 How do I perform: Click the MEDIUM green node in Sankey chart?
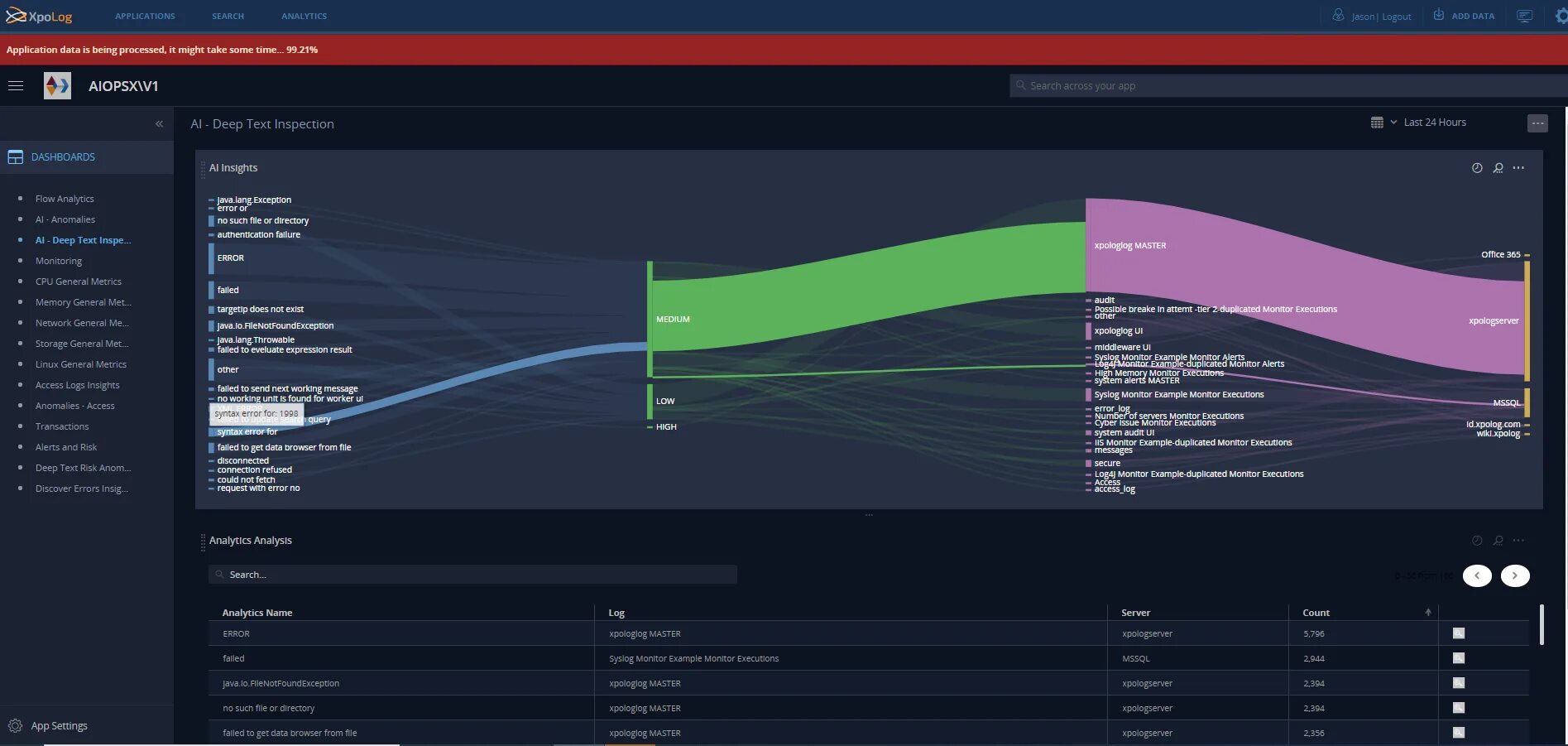pos(650,319)
